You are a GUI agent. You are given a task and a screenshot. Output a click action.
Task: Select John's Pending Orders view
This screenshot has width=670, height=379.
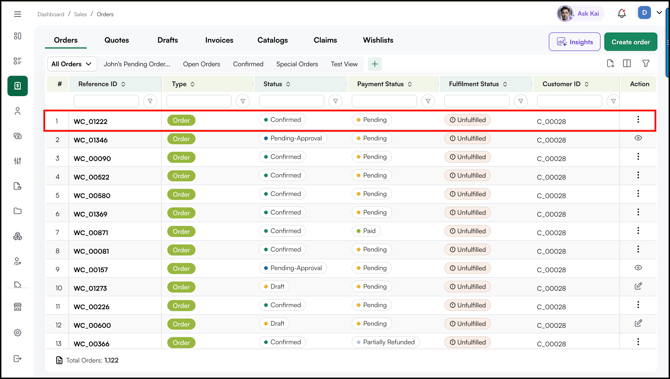pyautogui.click(x=137, y=64)
